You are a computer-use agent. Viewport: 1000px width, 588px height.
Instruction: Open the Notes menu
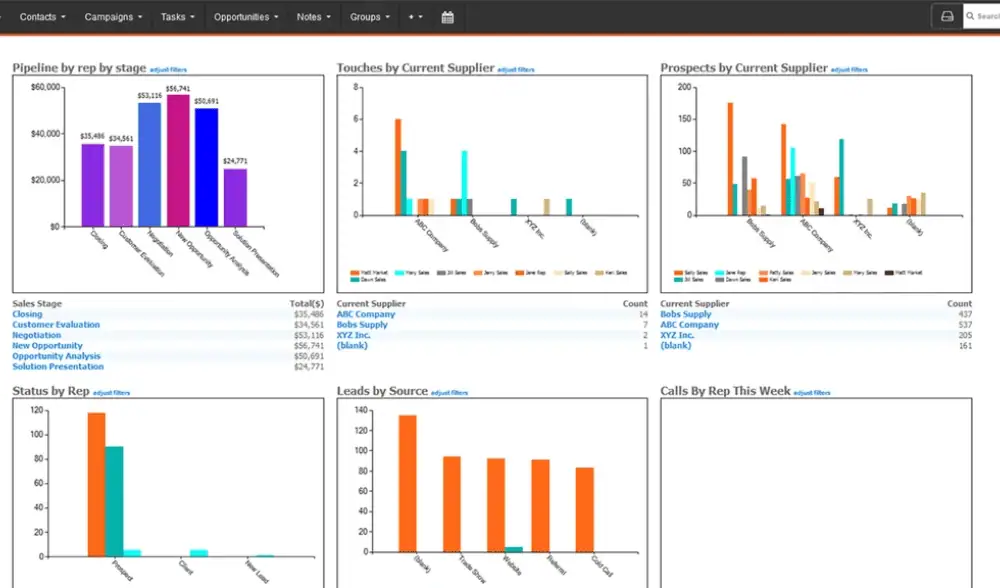[x=313, y=17]
